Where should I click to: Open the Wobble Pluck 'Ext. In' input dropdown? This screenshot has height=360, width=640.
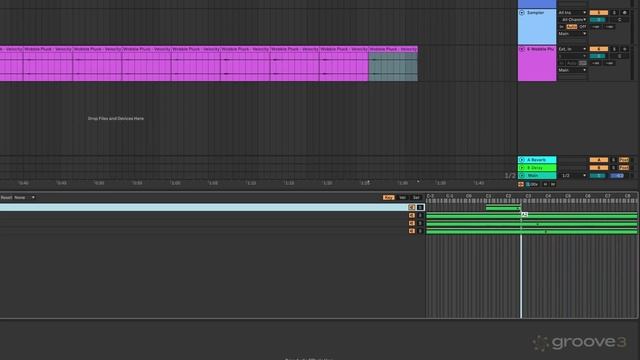[572, 49]
